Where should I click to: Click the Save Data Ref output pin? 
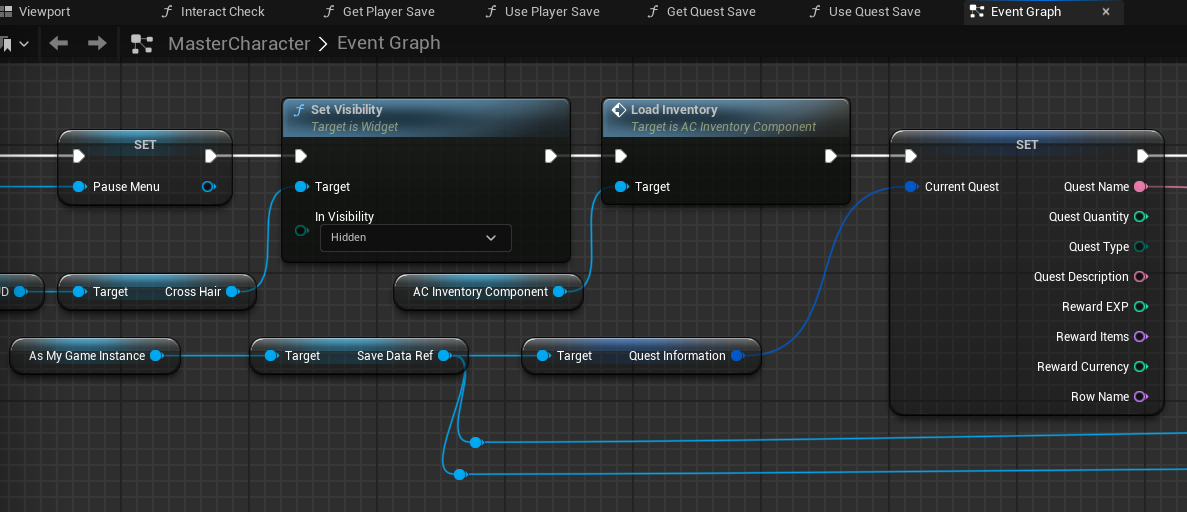point(445,355)
